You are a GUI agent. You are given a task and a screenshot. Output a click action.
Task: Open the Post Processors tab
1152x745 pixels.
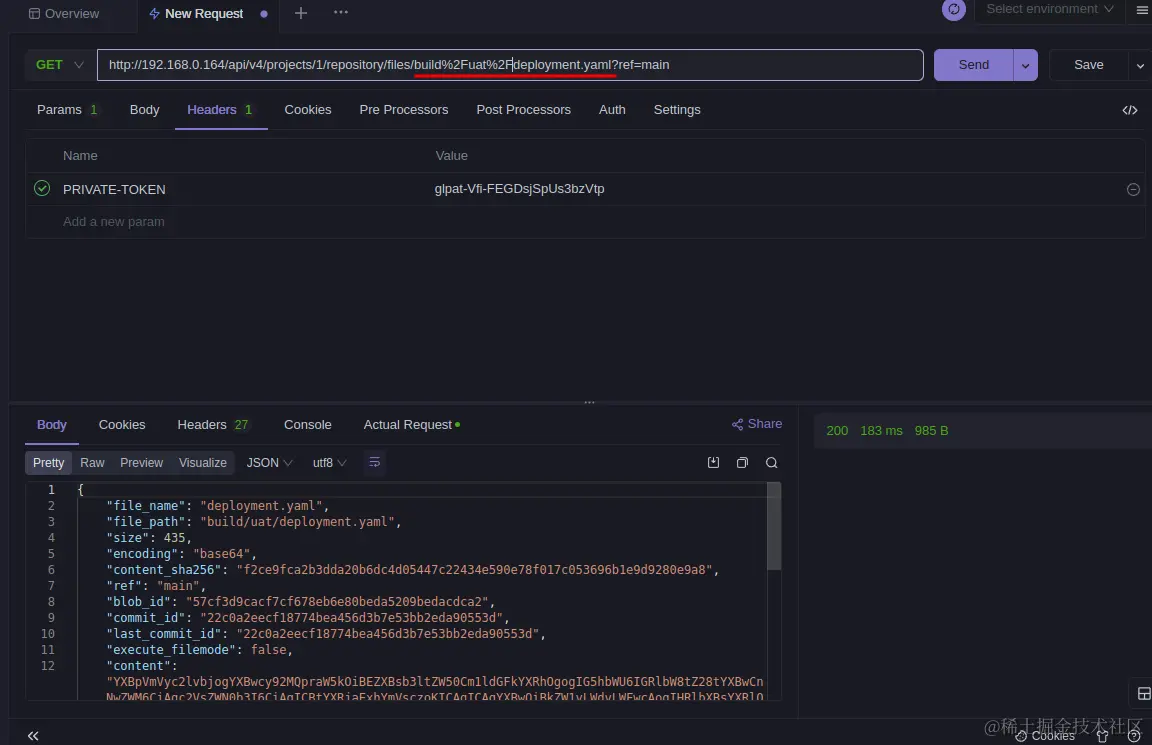click(x=524, y=109)
